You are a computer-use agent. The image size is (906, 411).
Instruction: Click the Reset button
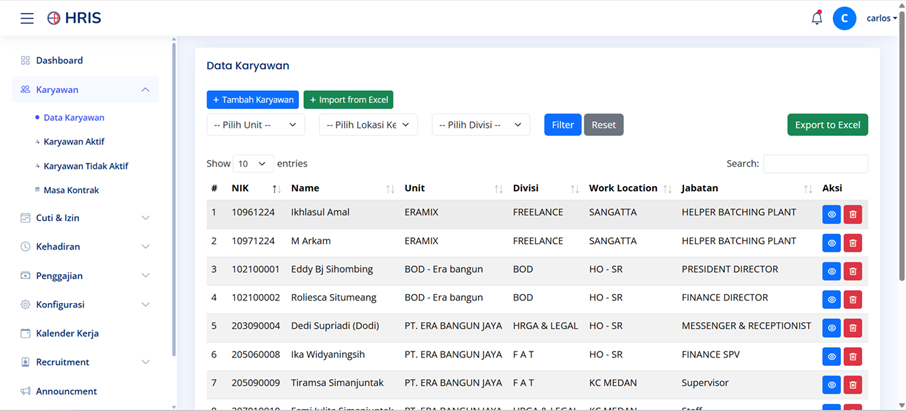point(604,125)
